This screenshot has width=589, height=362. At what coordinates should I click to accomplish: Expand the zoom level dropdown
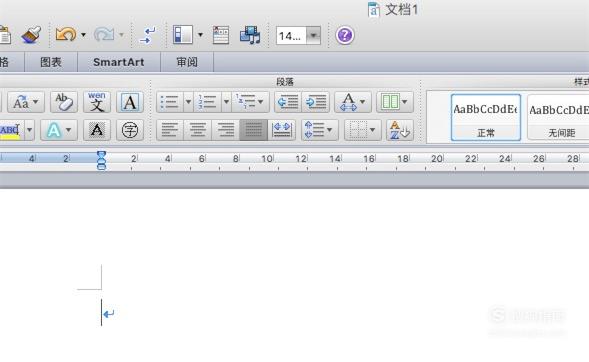click(x=313, y=36)
